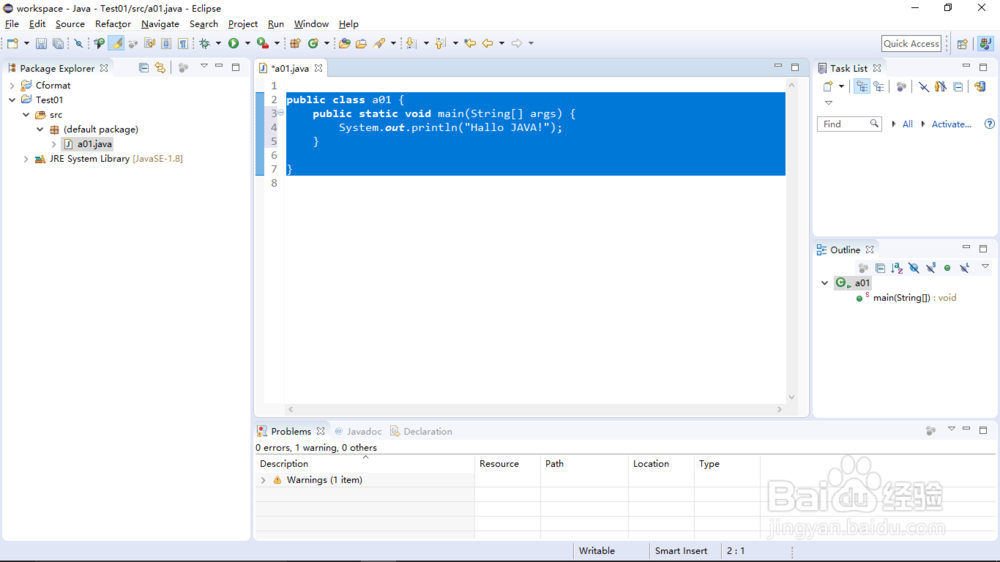Click the Task List help icon
The width and height of the screenshot is (1000, 562).
pyautogui.click(x=989, y=124)
